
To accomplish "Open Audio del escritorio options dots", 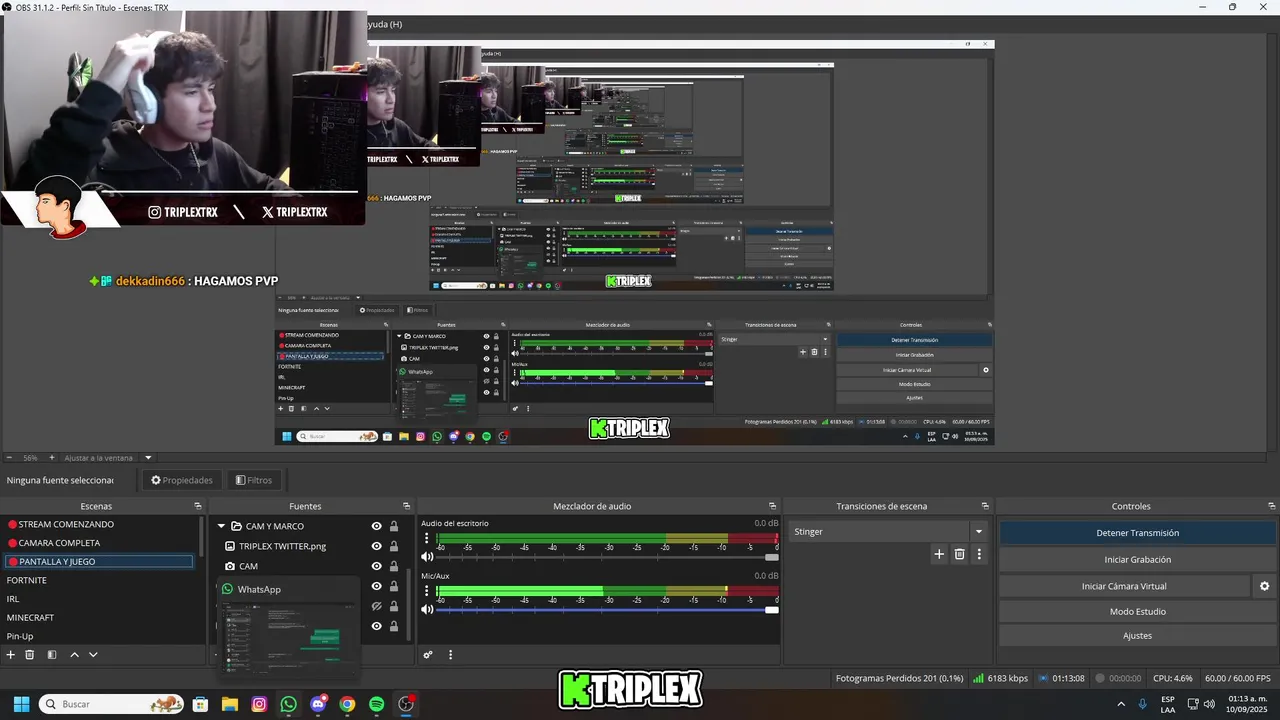I will [x=427, y=539].
